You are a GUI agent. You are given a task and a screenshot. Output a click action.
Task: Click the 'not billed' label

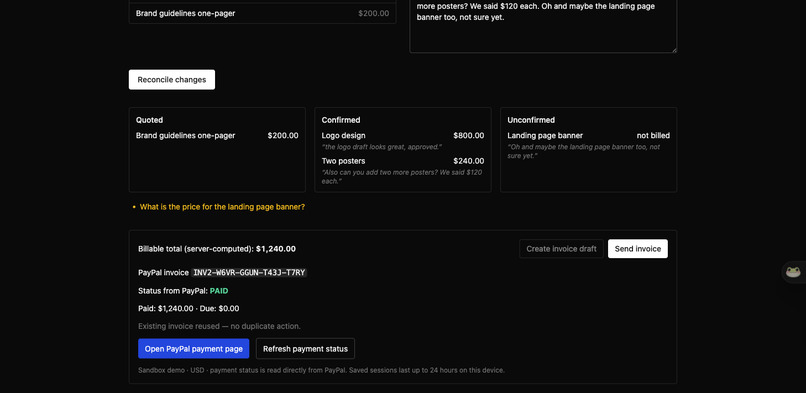(653, 136)
